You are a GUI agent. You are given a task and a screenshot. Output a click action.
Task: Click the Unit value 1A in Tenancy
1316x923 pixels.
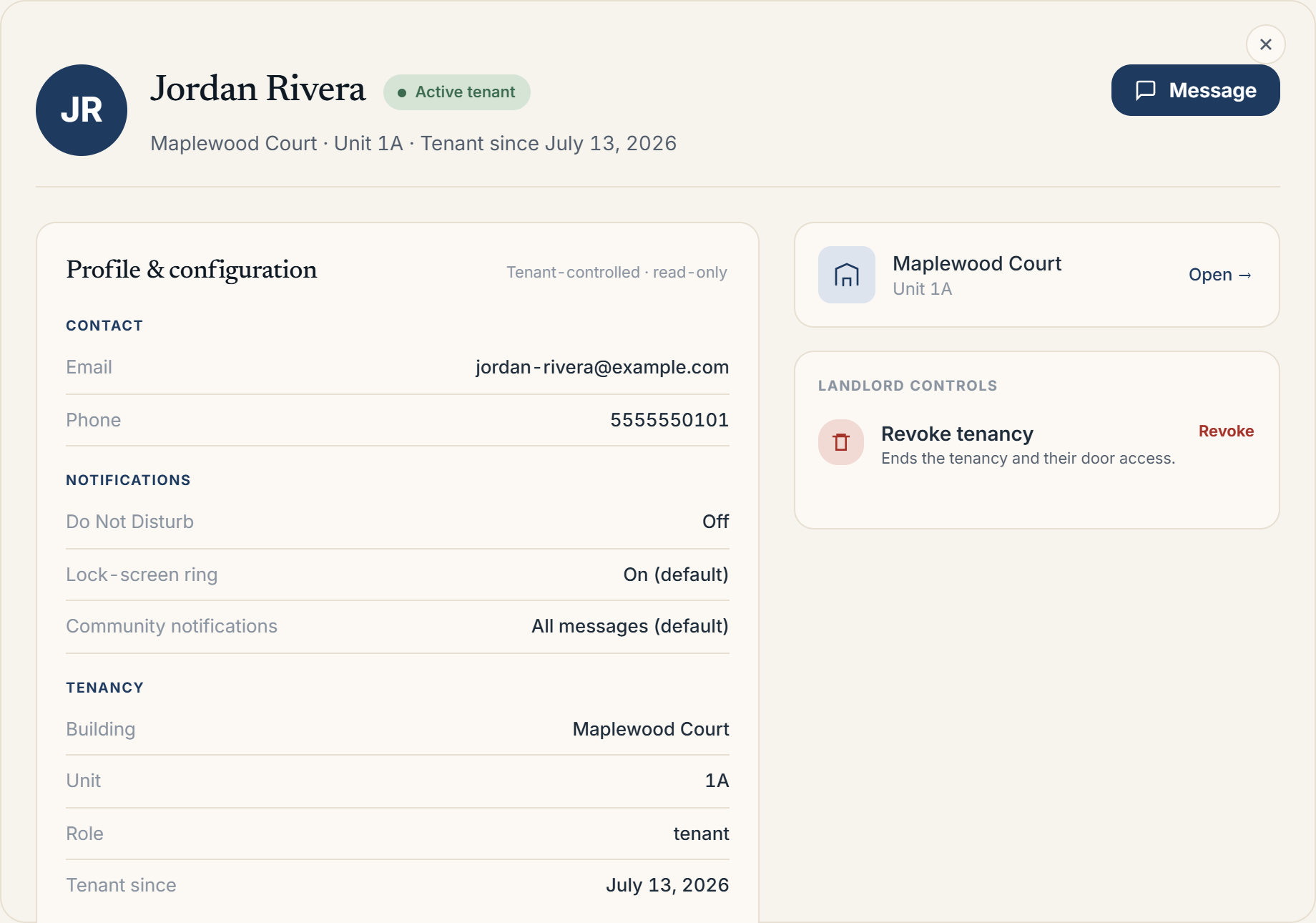click(x=717, y=781)
